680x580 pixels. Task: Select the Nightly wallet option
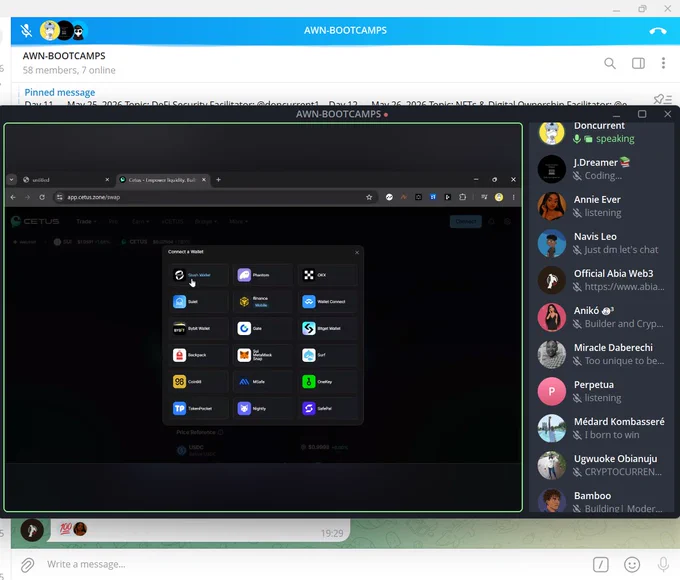pos(262,408)
